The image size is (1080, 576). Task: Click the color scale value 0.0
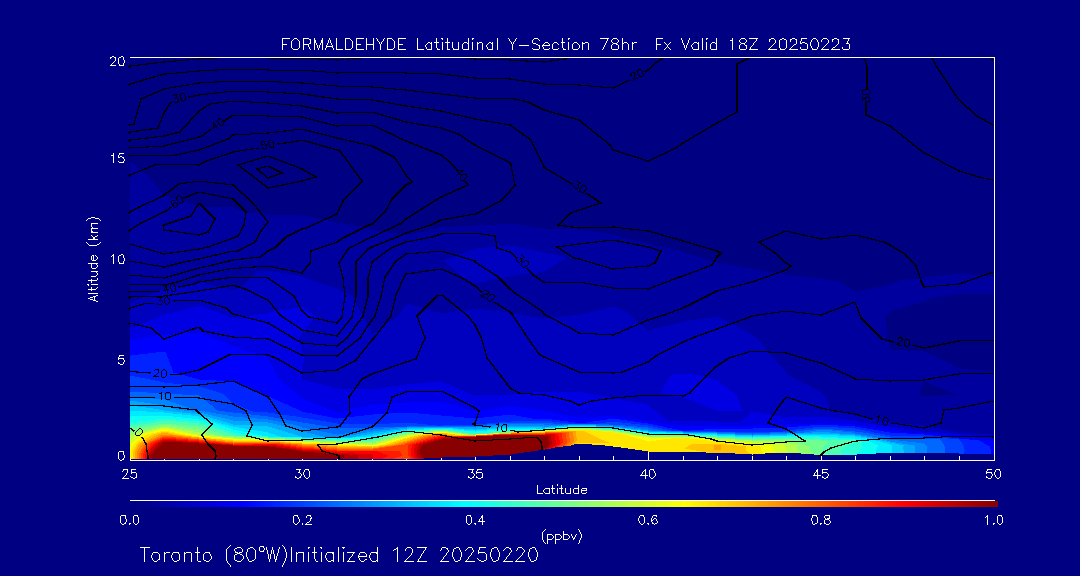pyautogui.click(x=129, y=520)
